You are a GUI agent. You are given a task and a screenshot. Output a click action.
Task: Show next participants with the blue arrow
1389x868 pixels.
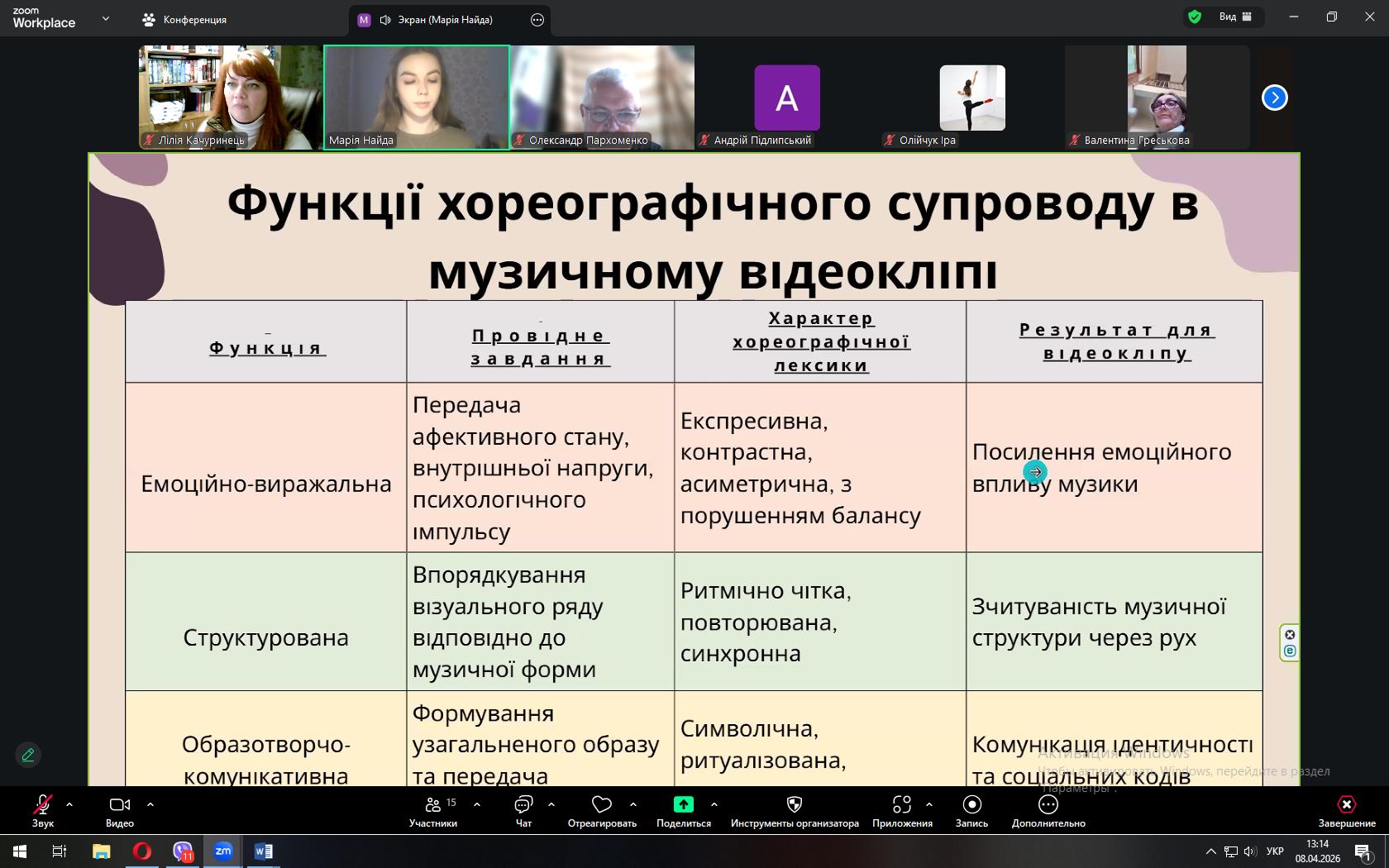click(1274, 98)
